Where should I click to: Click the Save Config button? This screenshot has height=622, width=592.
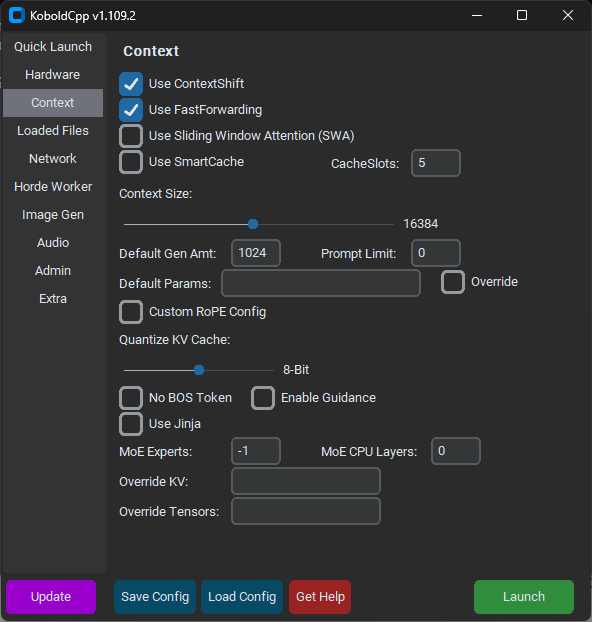(x=155, y=597)
